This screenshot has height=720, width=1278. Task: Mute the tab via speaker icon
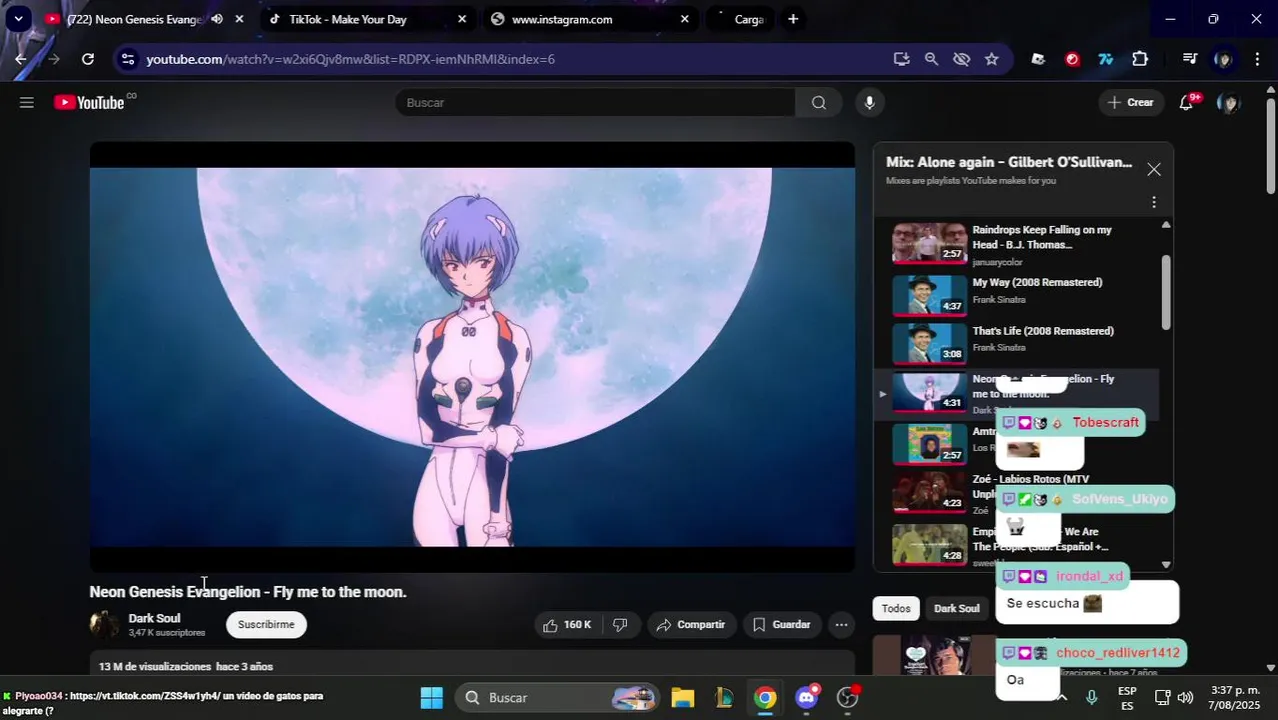tap(216, 19)
